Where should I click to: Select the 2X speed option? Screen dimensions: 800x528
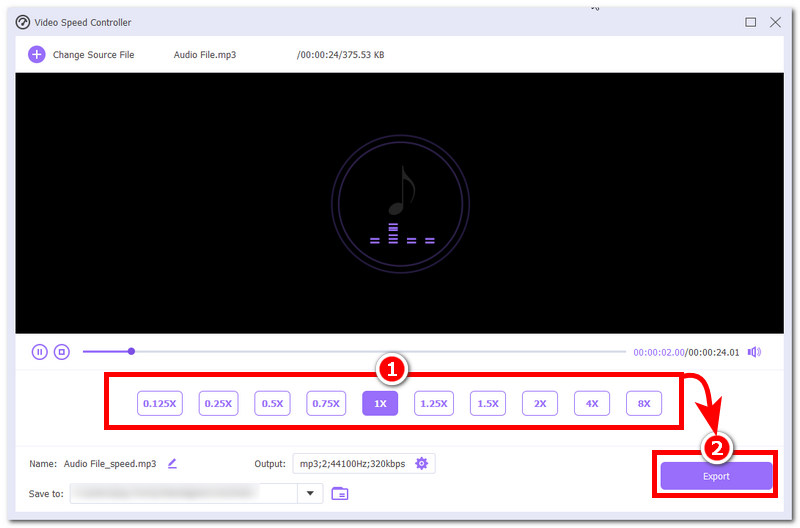pyautogui.click(x=540, y=404)
